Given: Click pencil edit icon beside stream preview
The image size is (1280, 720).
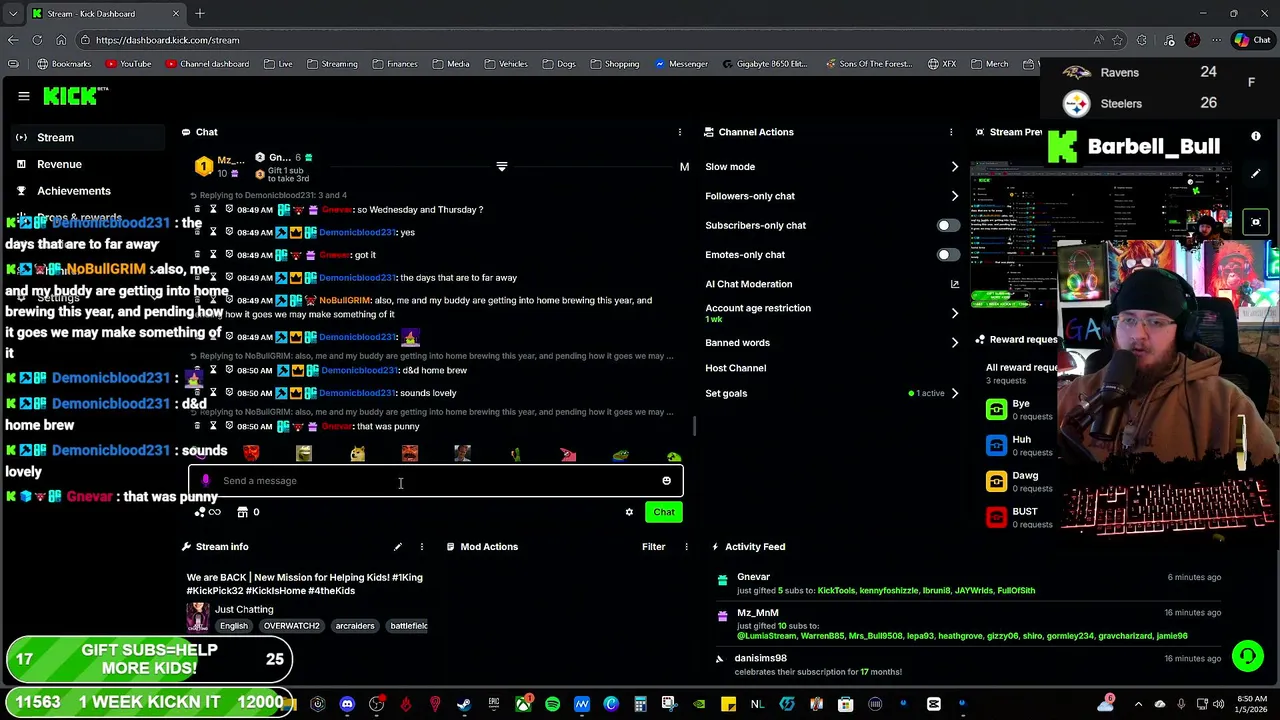Looking at the screenshot, I should coord(1256,174).
